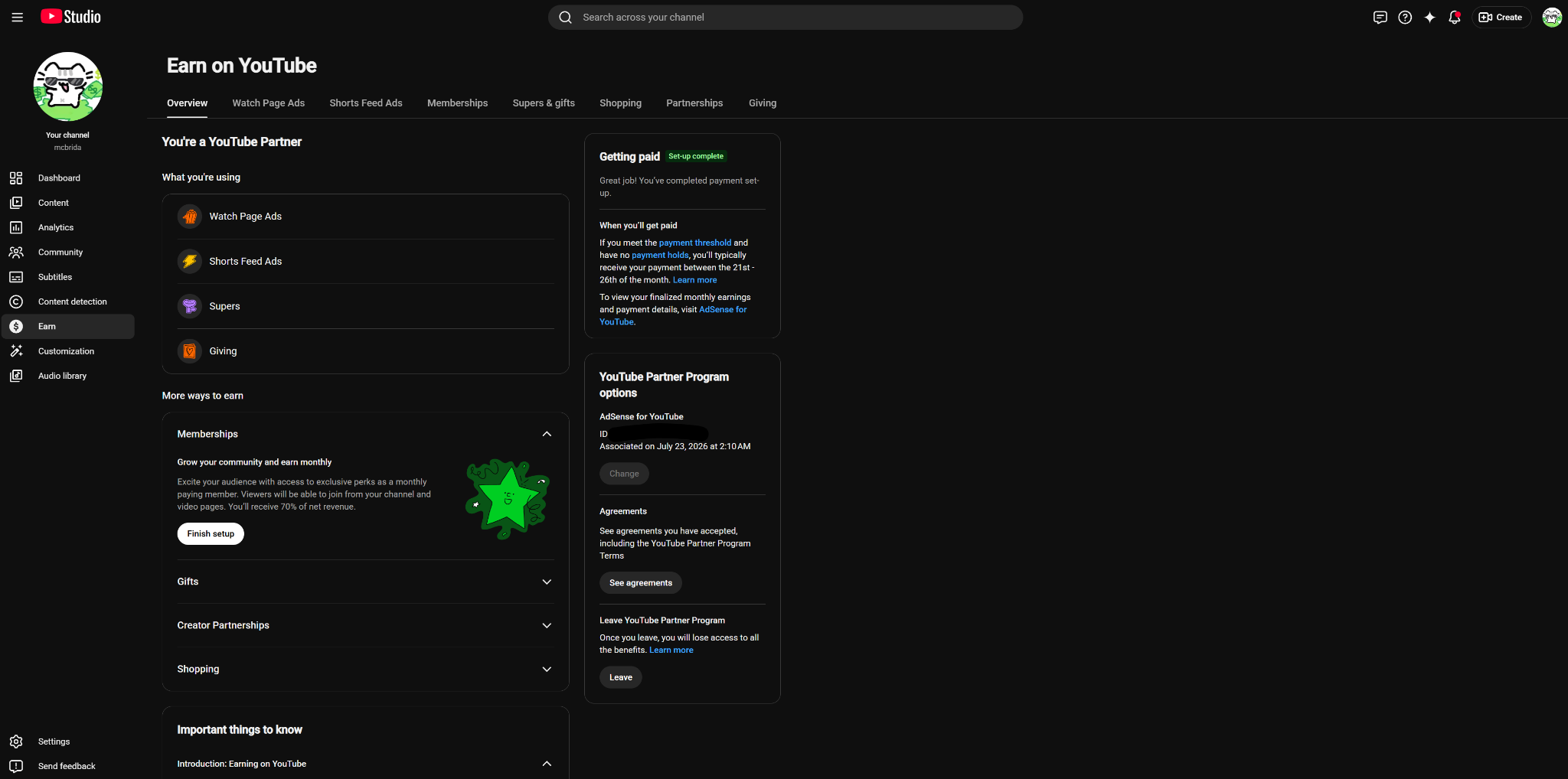
Task: Open Analytics using its chart icon
Action: pos(16,227)
